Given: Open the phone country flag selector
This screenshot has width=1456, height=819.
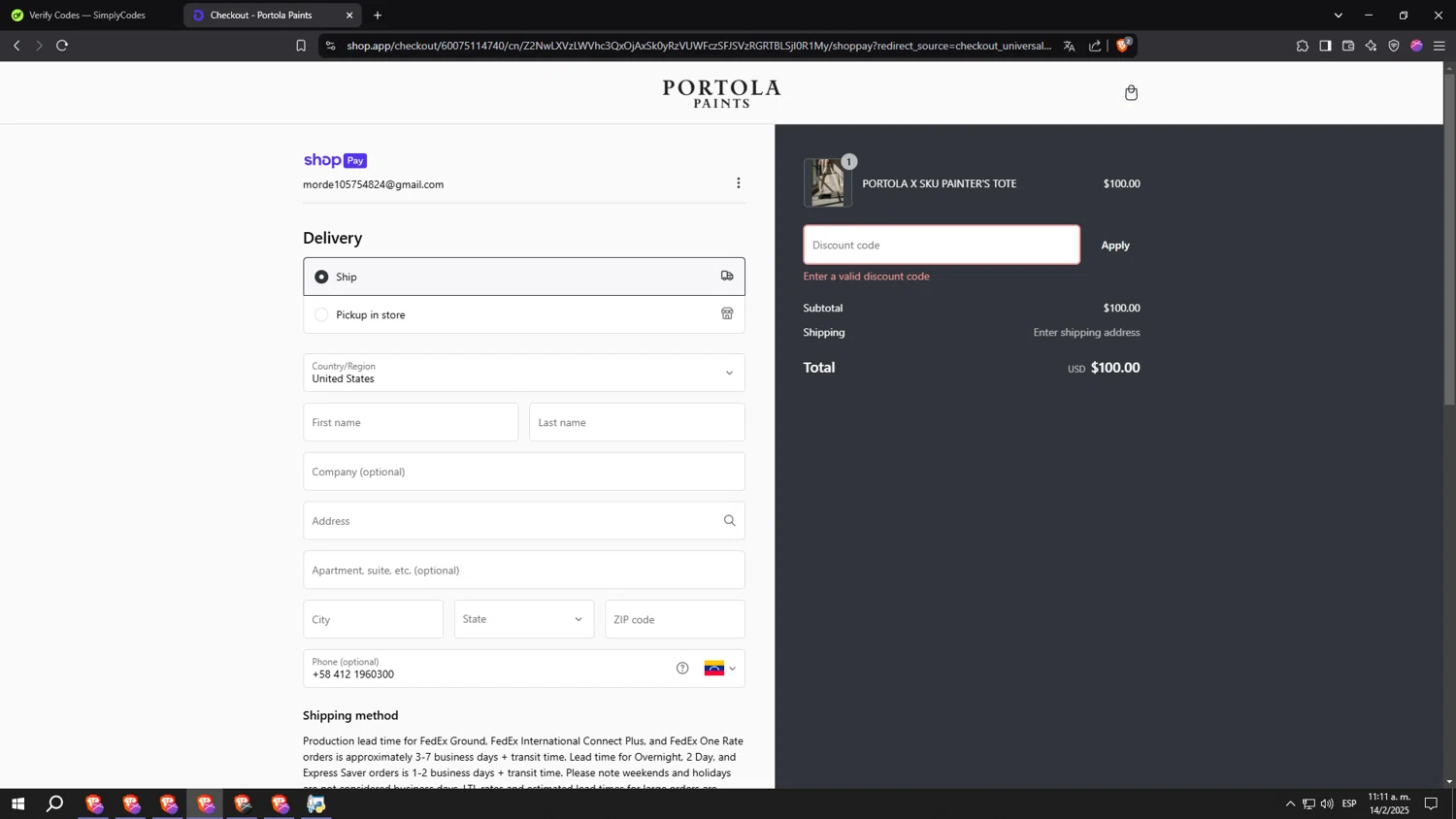Looking at the screenshot, I should pos(719,669).
